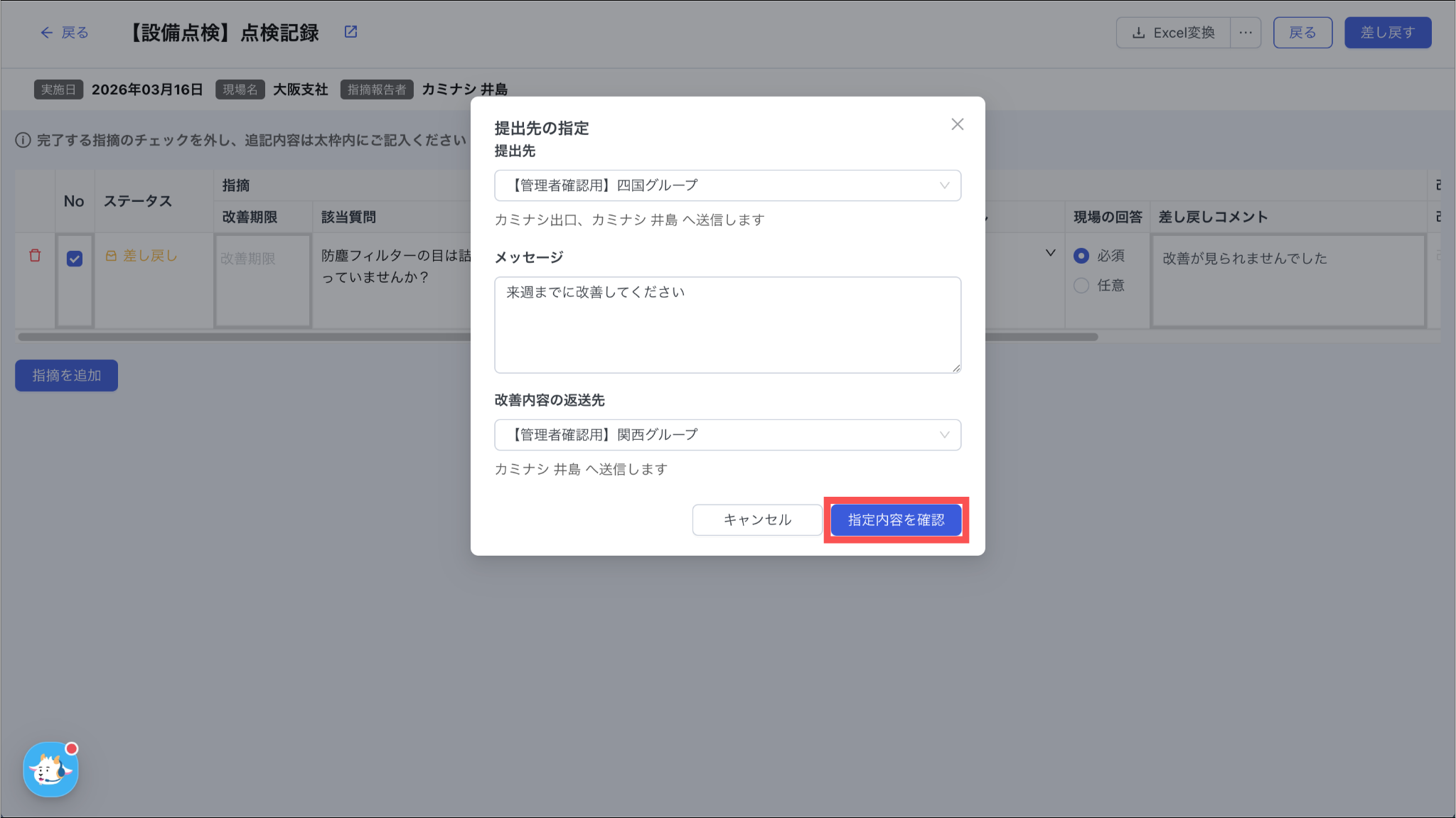Close the 提出先の指定 dialog with X

957,124
